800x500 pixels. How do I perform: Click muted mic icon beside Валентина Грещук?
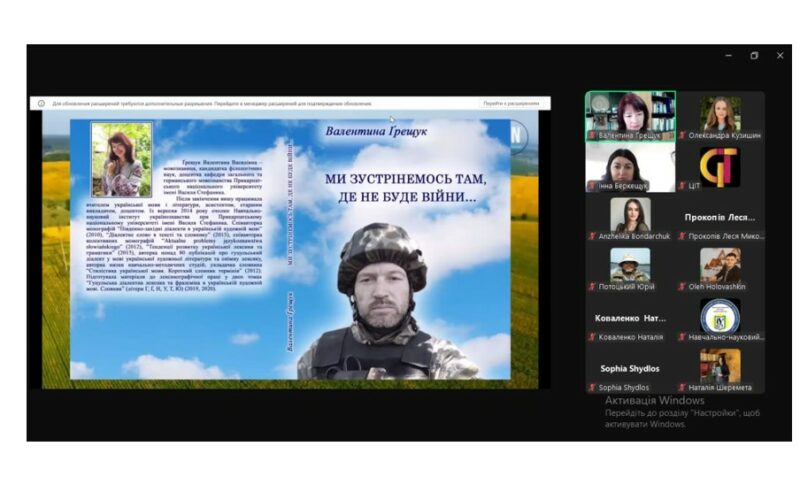pos(592,135)
